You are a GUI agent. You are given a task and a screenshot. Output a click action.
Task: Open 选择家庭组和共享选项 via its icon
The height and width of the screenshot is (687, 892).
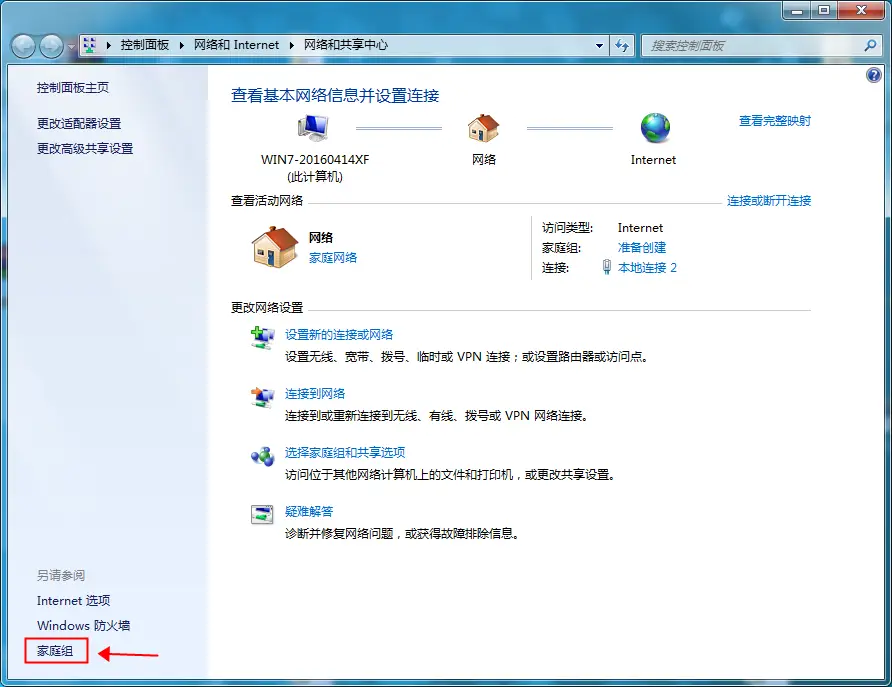pos(263,455)
